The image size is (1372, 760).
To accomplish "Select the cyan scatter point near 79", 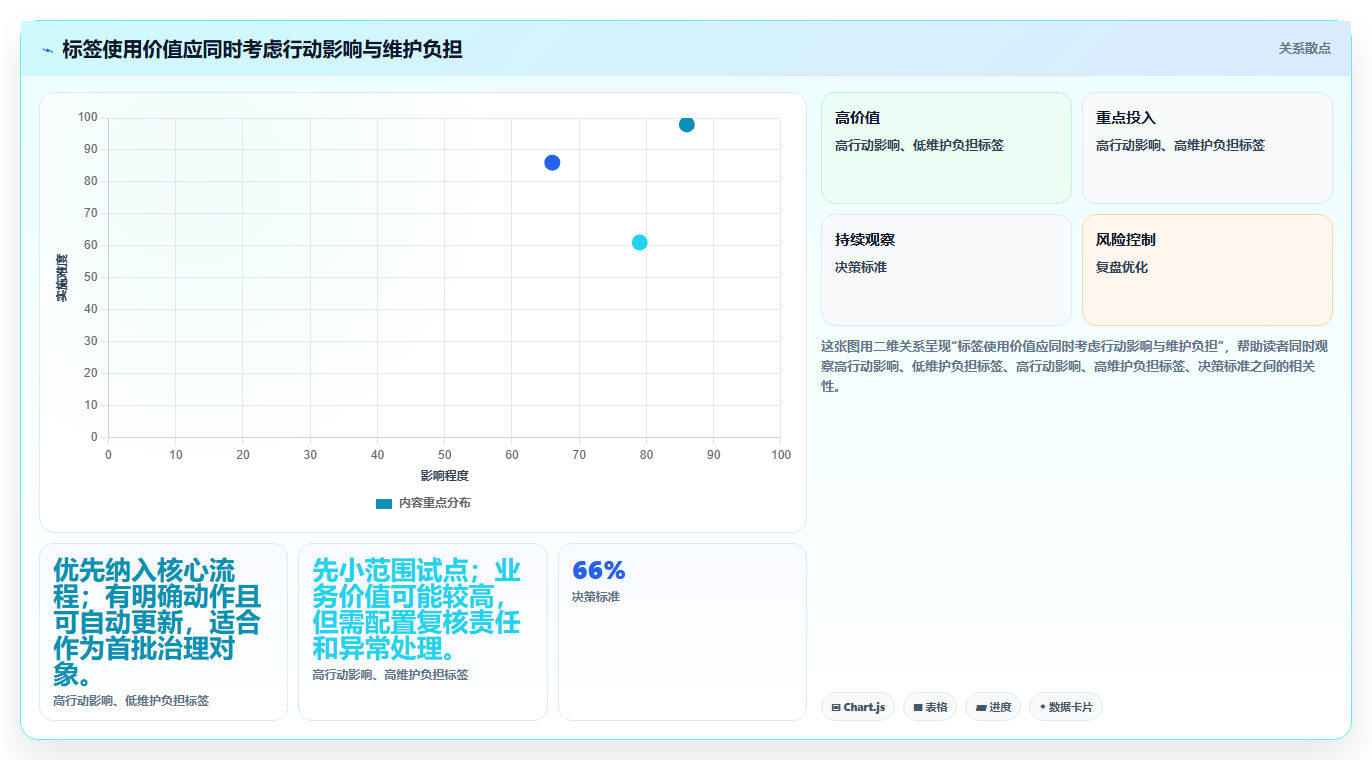I will point(639,242).
